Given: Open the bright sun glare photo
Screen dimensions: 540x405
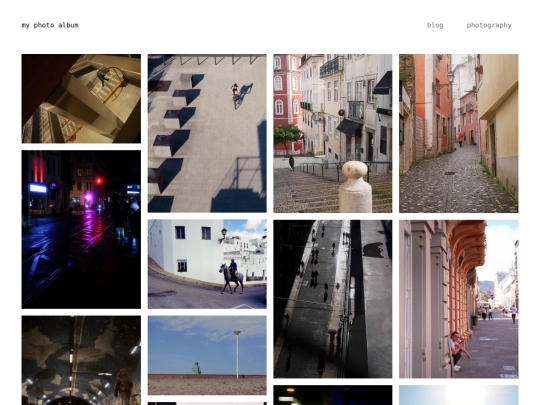Looking at the screenshot, I should point(459,395).
